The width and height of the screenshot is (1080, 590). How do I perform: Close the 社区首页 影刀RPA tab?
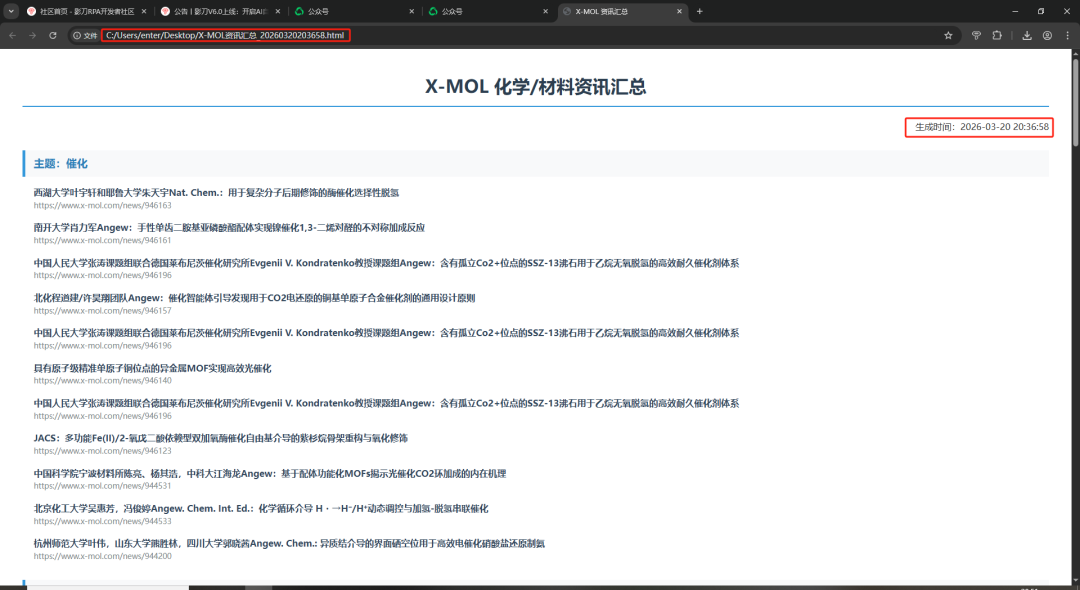143,11
